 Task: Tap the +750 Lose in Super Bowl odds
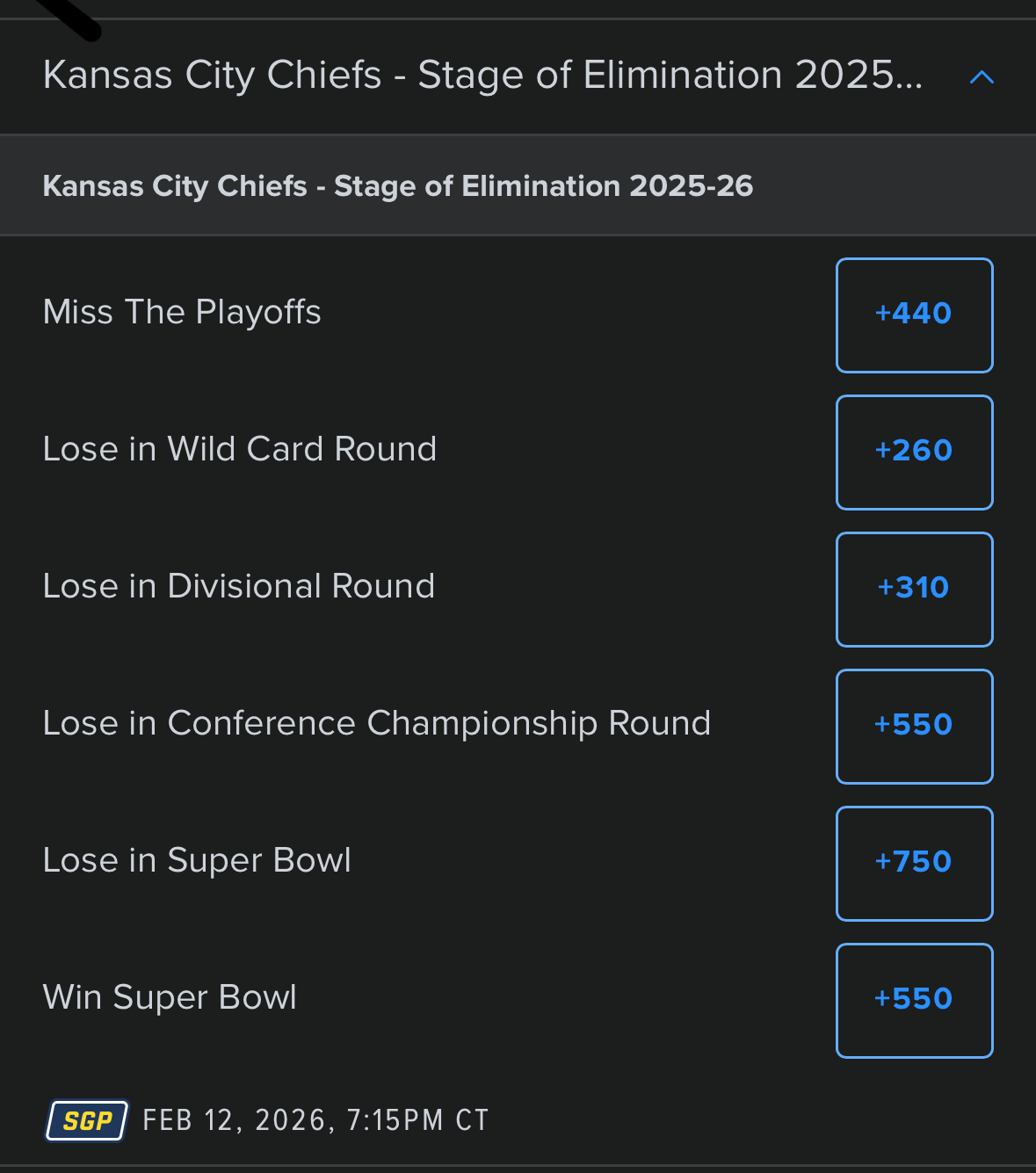(x=914, y=863)
